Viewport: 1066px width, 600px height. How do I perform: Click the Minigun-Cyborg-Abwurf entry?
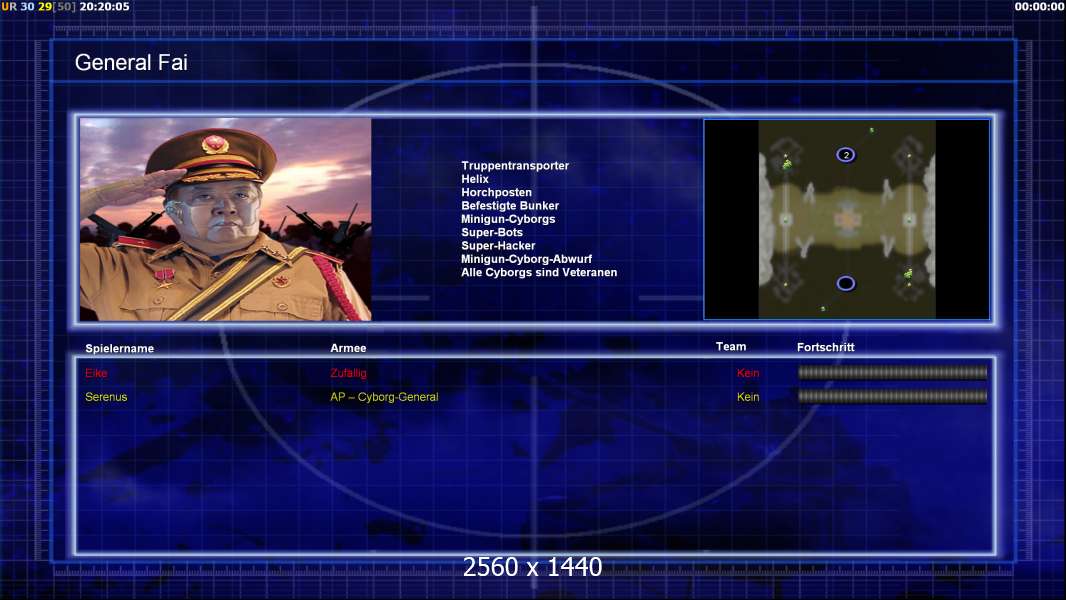click(526, 259)
